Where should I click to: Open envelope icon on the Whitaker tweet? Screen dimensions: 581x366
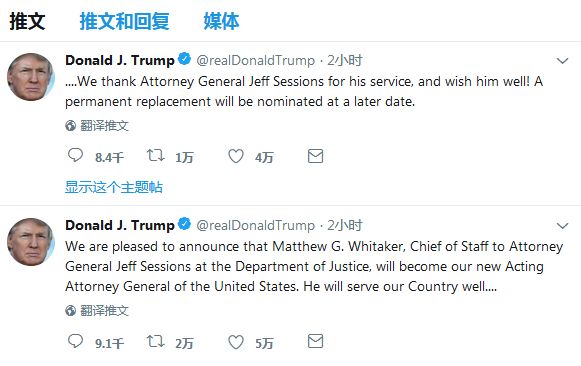[x=315, y=341]
